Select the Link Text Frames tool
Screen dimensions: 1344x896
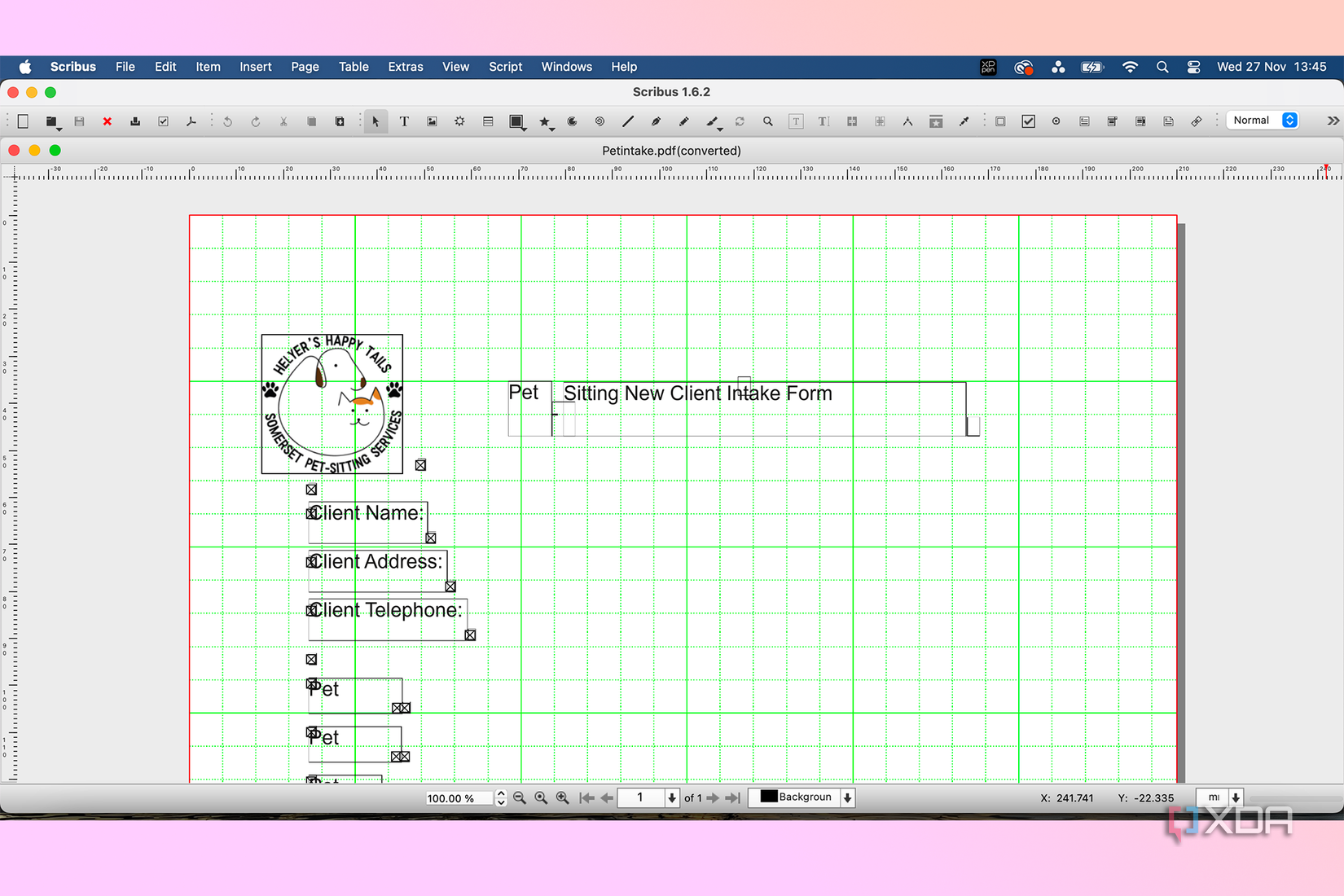pos(851,121)
